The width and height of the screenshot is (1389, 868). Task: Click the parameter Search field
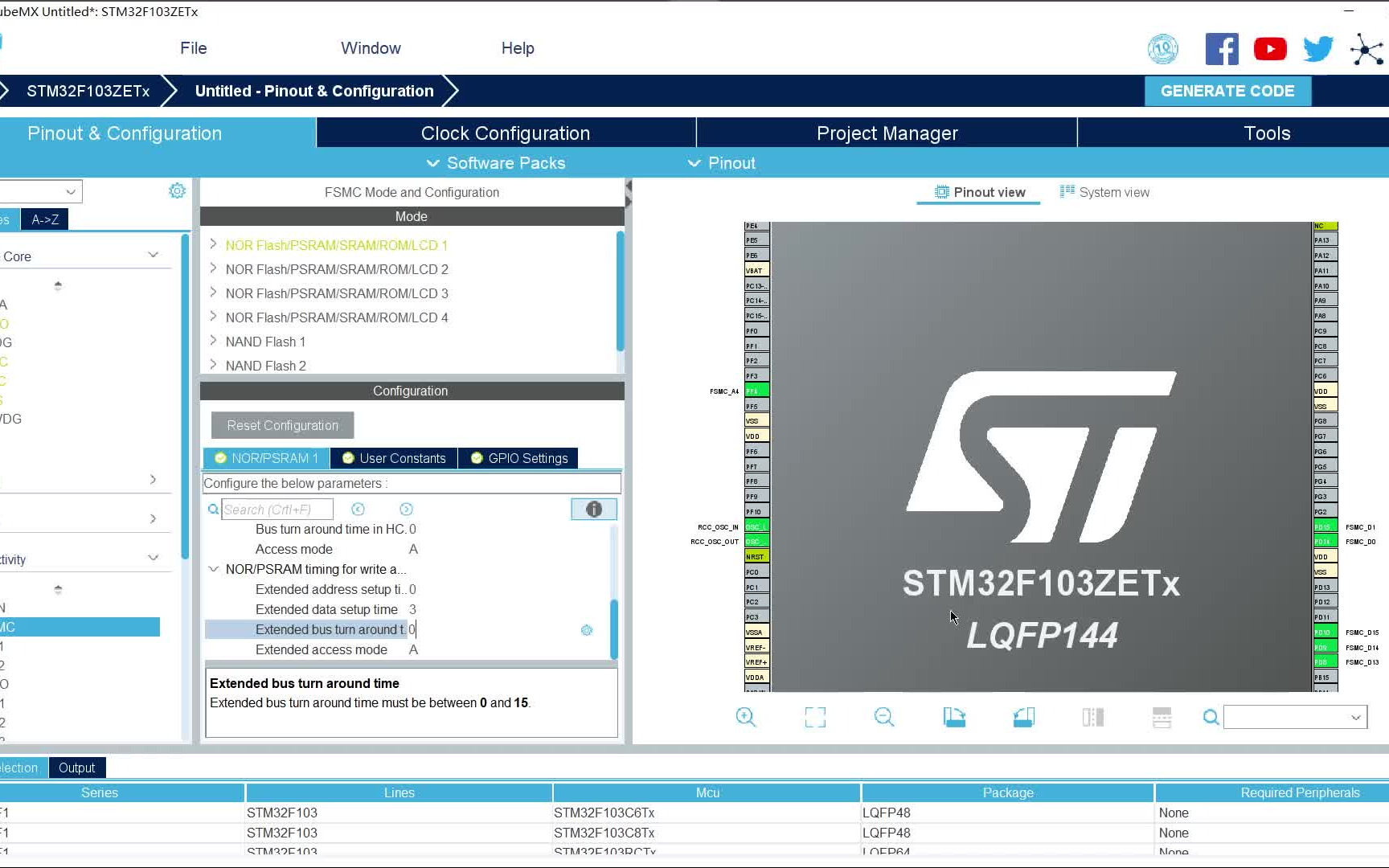277,509
